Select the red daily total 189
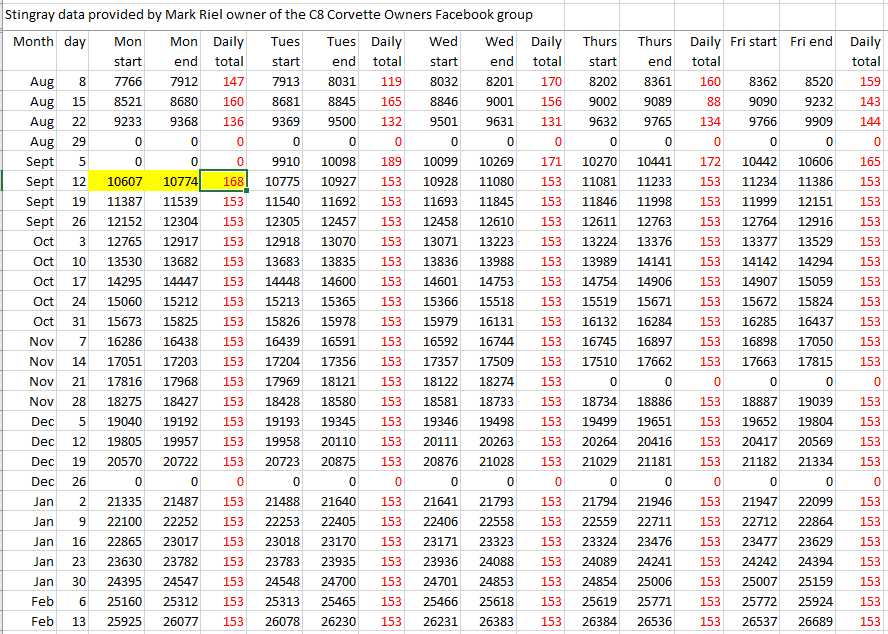Viewport: 888px width, 634px height. [x=386, y=161]
